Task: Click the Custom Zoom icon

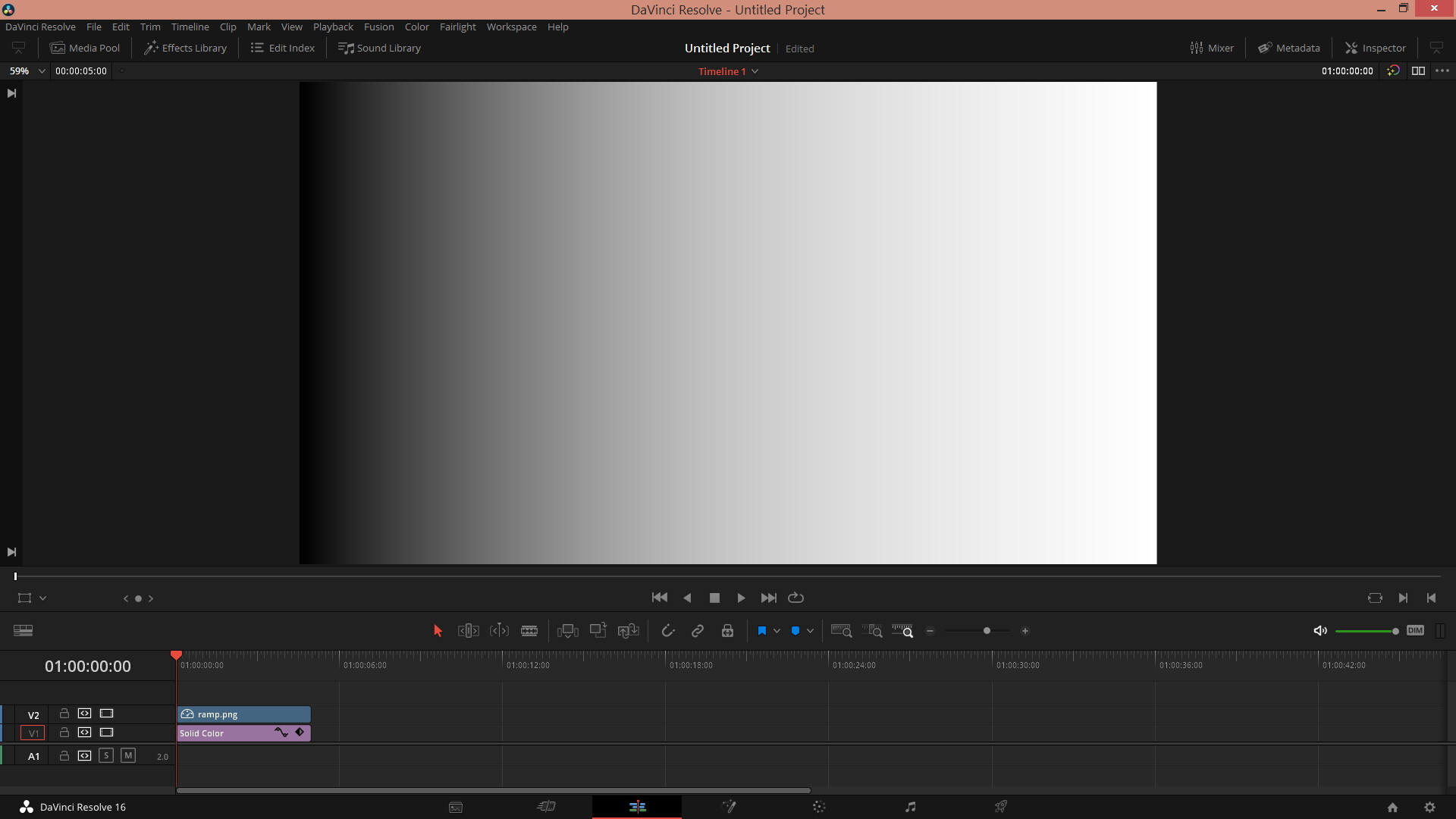Action: [x=902, y=631]
